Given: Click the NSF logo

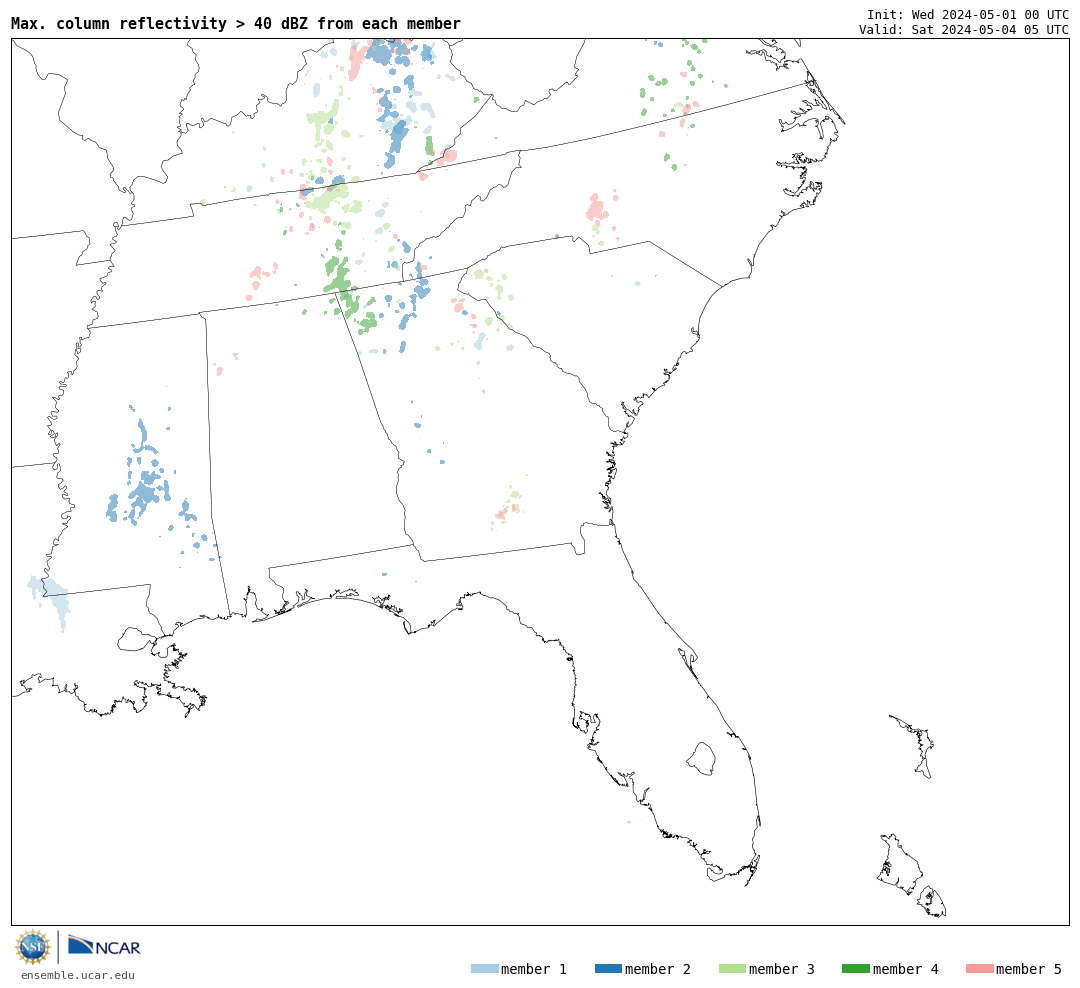Looking at the screenshot, I should click(32, 947).
